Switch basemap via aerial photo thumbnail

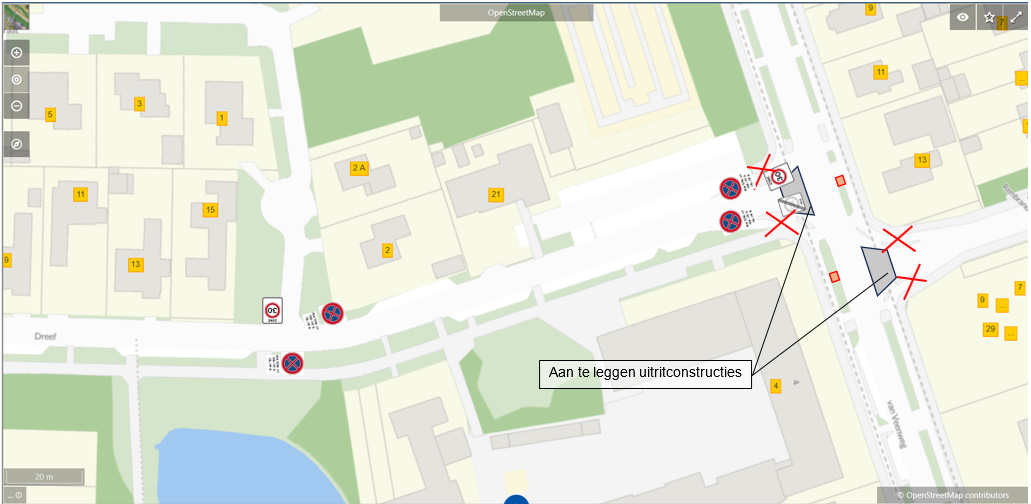point(15,16)
